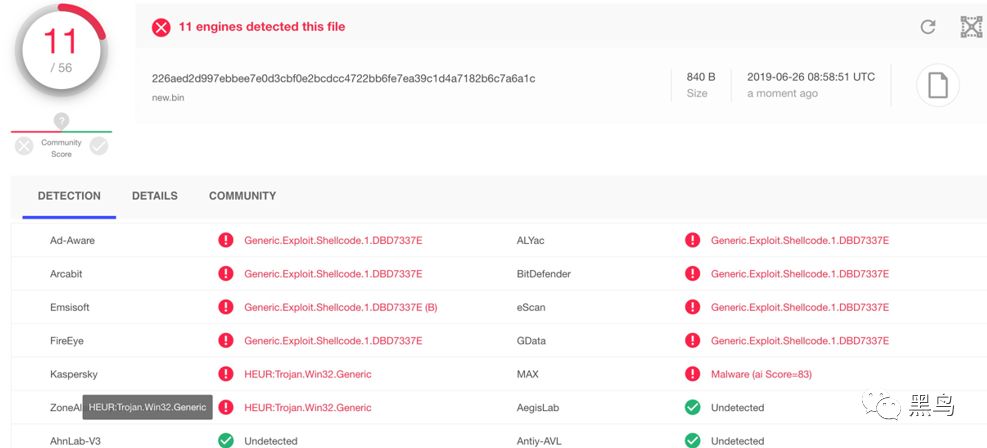Click the BitDefender engine detection result
The width and height of the screenshot is (987, 448).
(x=799, y=274)
